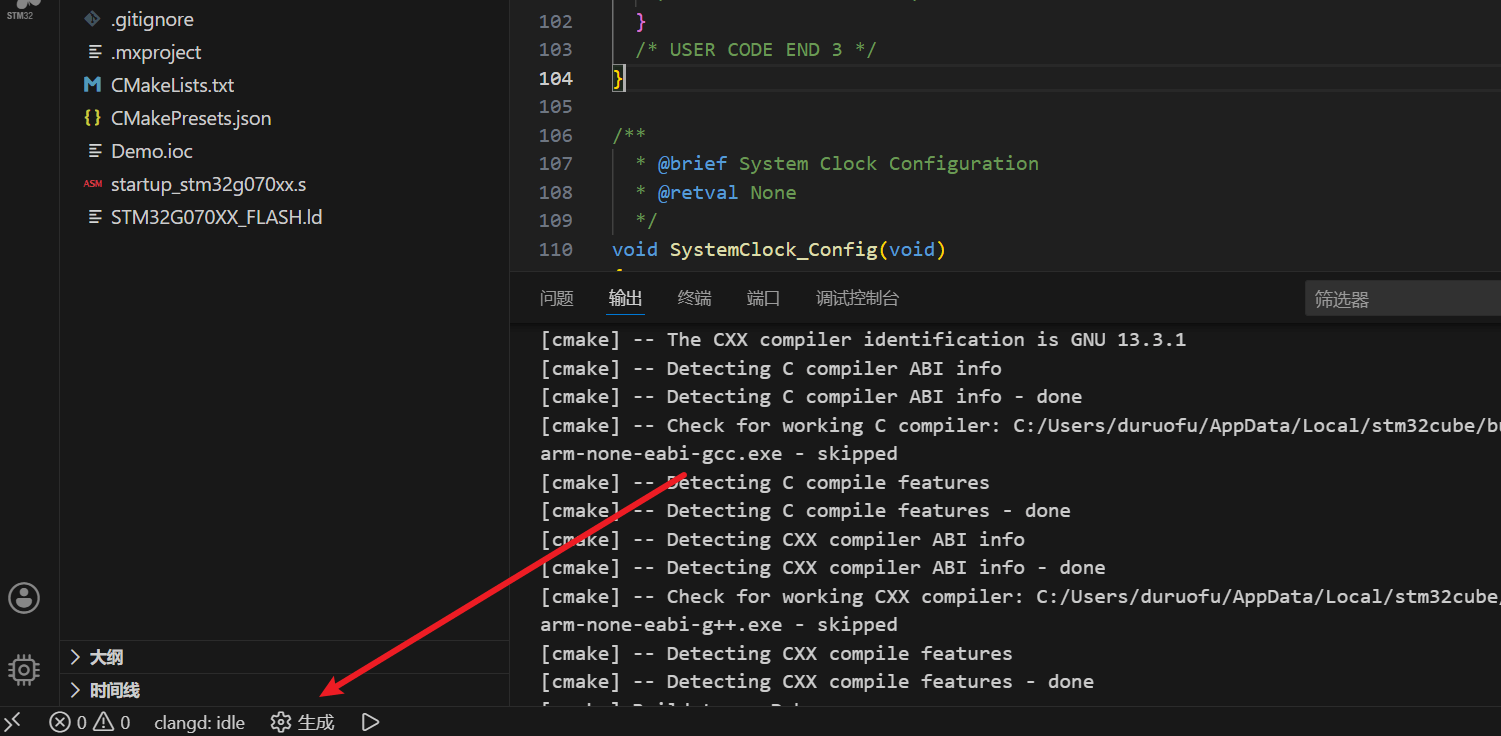Image resolution: width=1501 pixels, height=736 pixels.
Task: Click the clangd: idle status item
Action: click(199, 722)
